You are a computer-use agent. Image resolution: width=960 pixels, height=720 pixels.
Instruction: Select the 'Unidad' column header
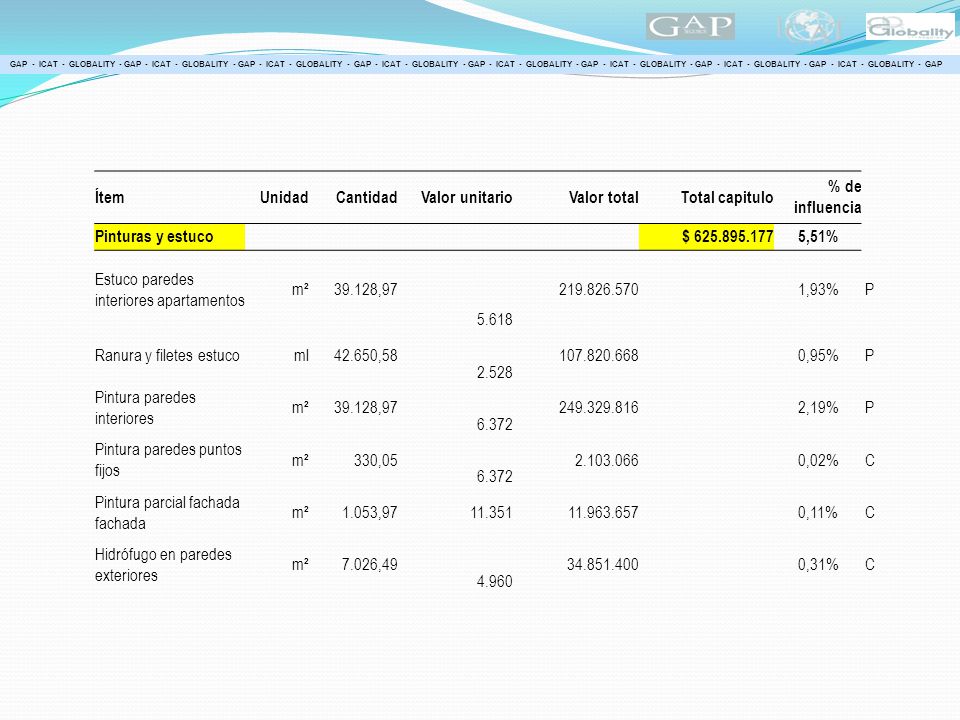coord(284,198)
